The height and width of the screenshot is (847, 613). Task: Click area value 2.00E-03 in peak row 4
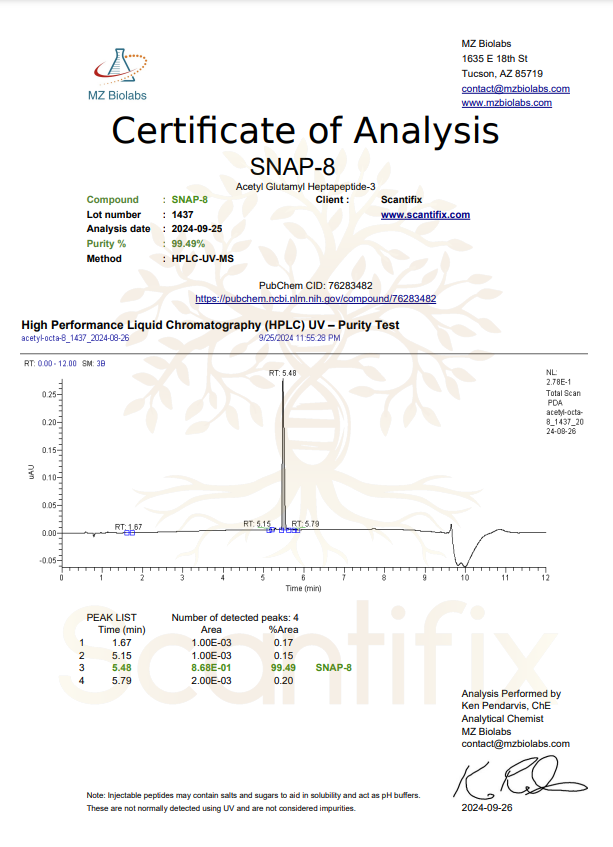pyautogui.click(x=211, y=681)
